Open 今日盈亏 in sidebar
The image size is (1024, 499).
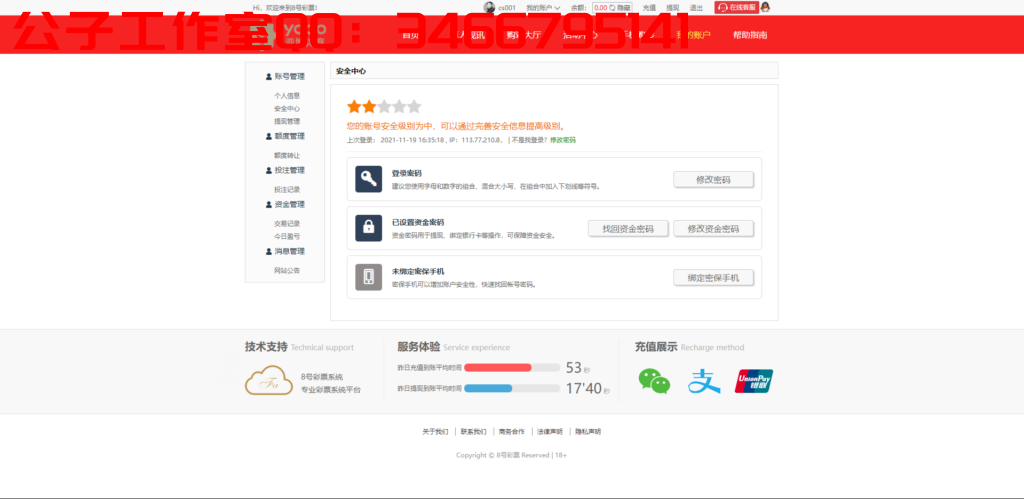287,236
